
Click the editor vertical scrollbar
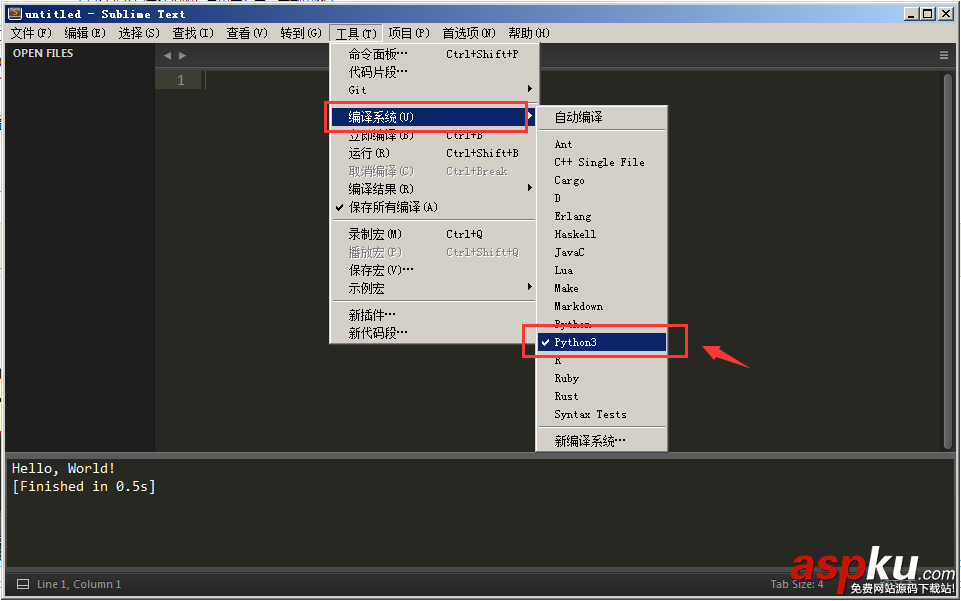pyautogui.click(x=948, y=260)
